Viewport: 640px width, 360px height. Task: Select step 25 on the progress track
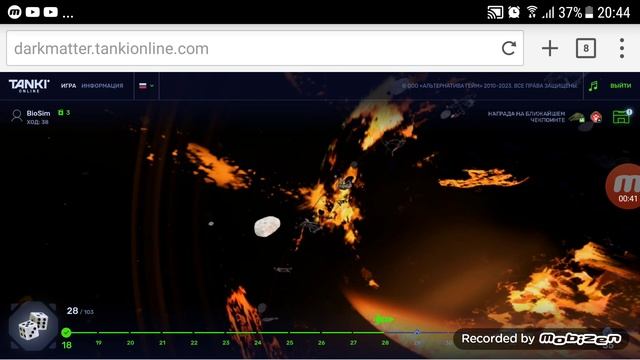(x=290, y=342)
